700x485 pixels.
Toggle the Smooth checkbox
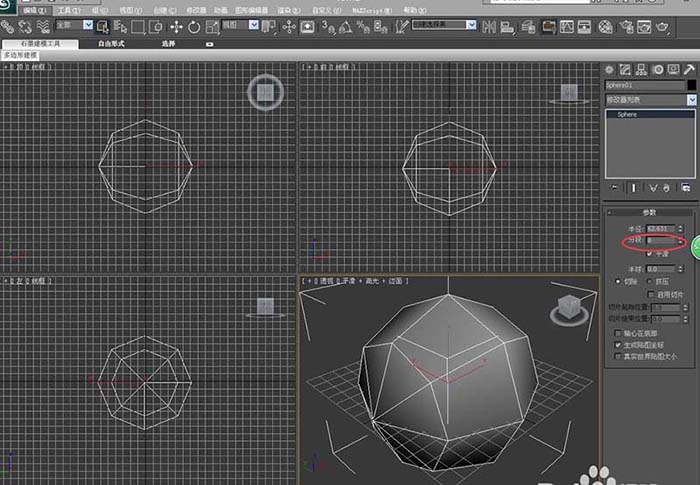coord(650,254)
